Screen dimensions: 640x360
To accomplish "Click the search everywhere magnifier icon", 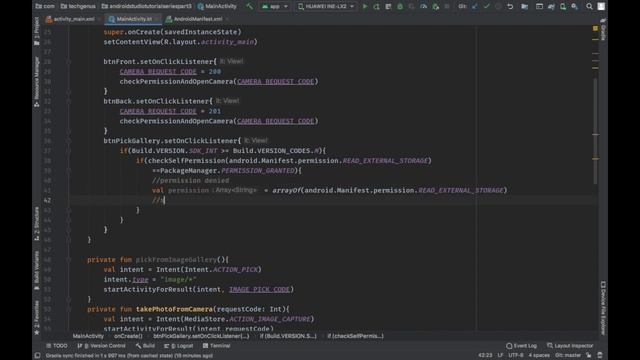I will click(x=589, y=7).
